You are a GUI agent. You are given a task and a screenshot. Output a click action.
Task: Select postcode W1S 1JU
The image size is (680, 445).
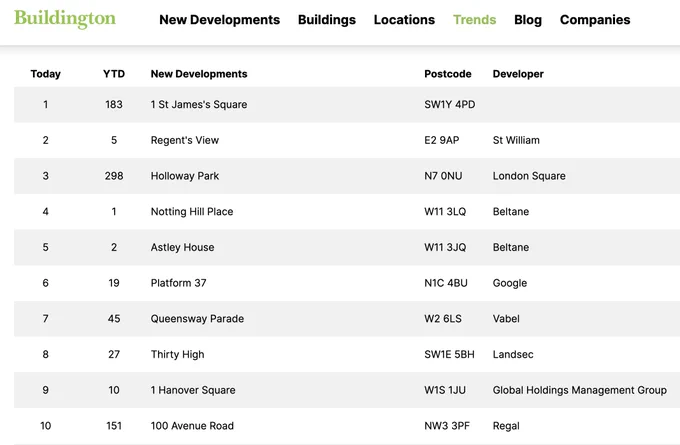(x=445, y=390)
